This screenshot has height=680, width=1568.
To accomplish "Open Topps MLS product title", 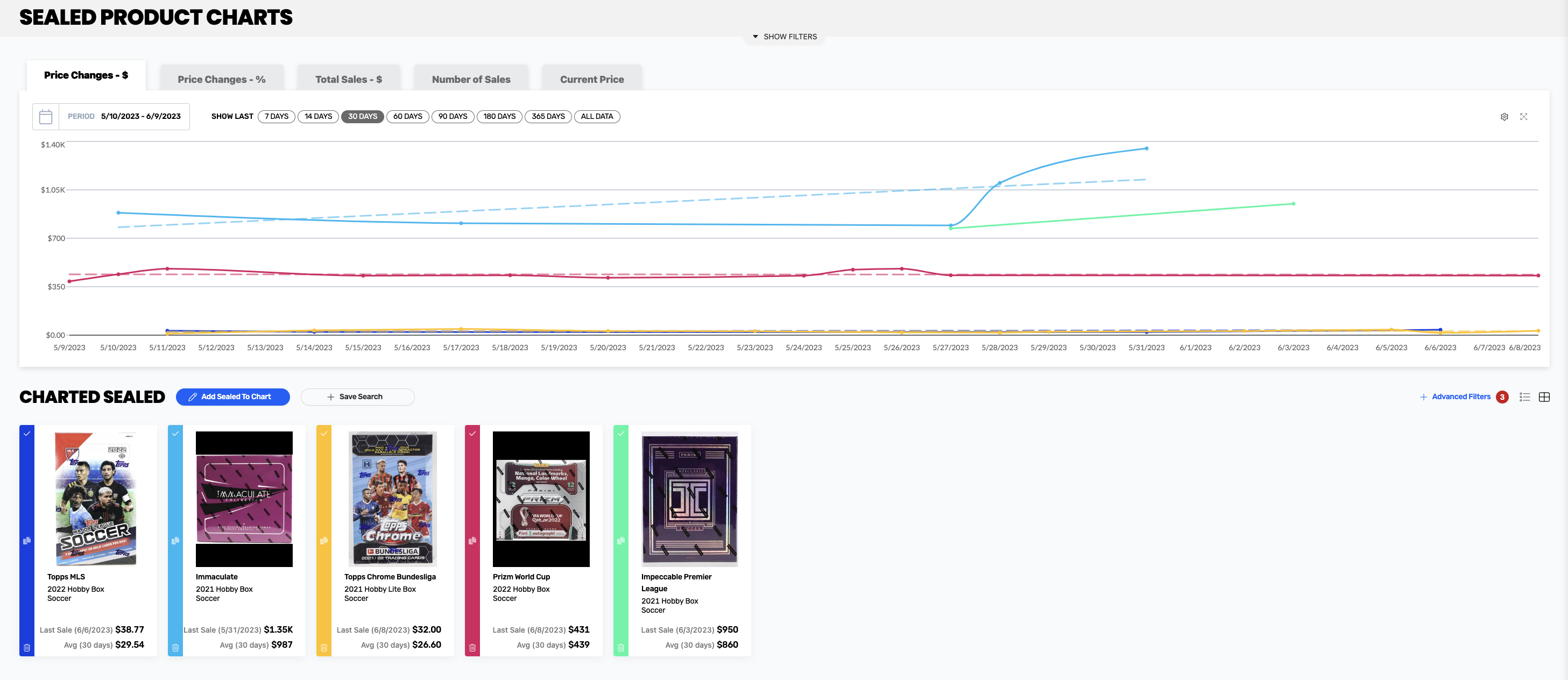I will click(66, 577).
